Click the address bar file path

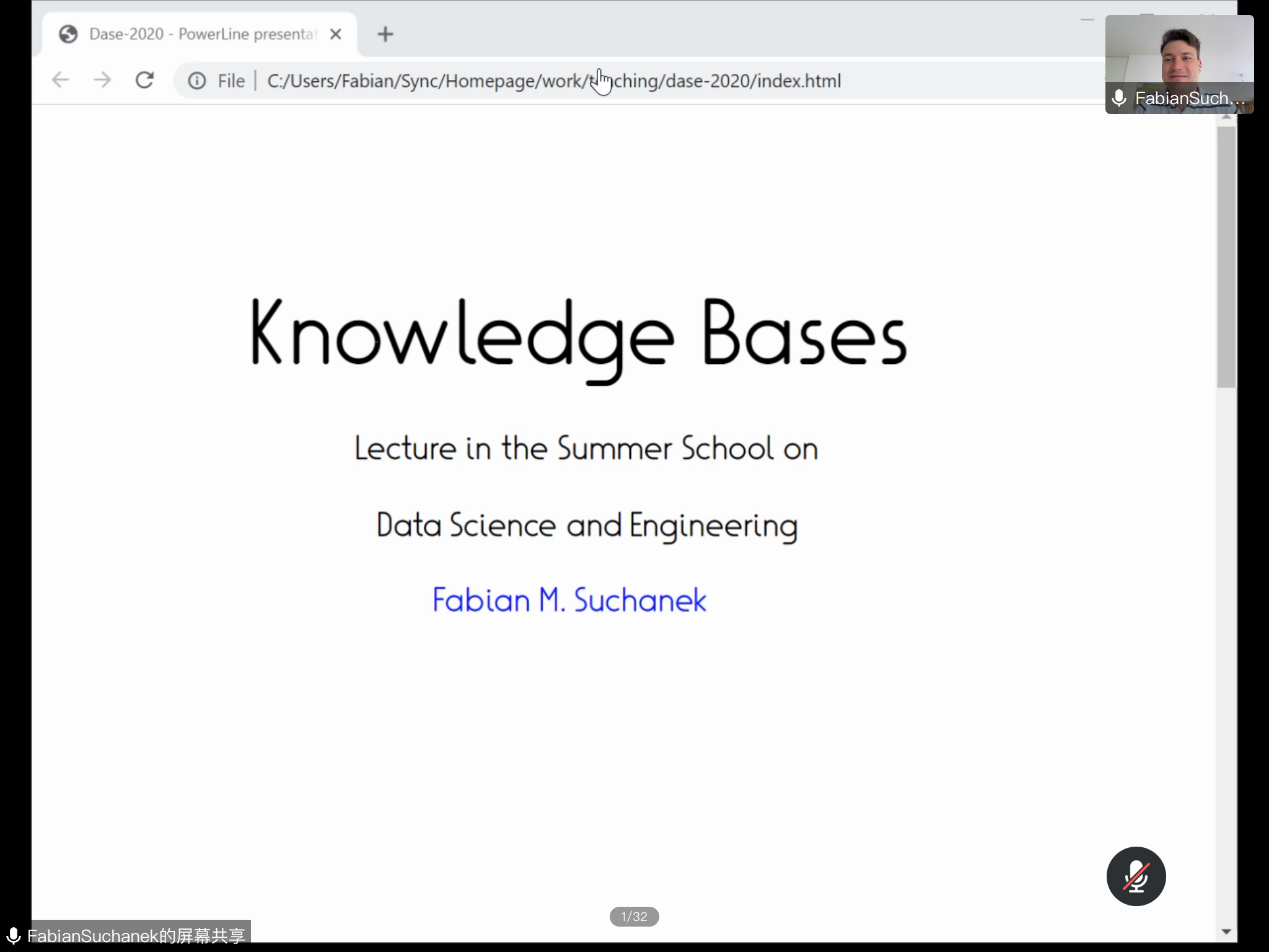coord(553,81)
